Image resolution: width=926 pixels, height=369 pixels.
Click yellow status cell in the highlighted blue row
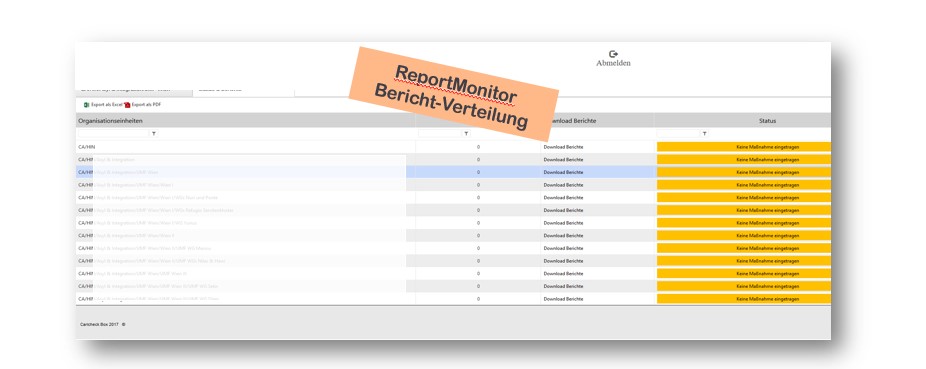744,172
